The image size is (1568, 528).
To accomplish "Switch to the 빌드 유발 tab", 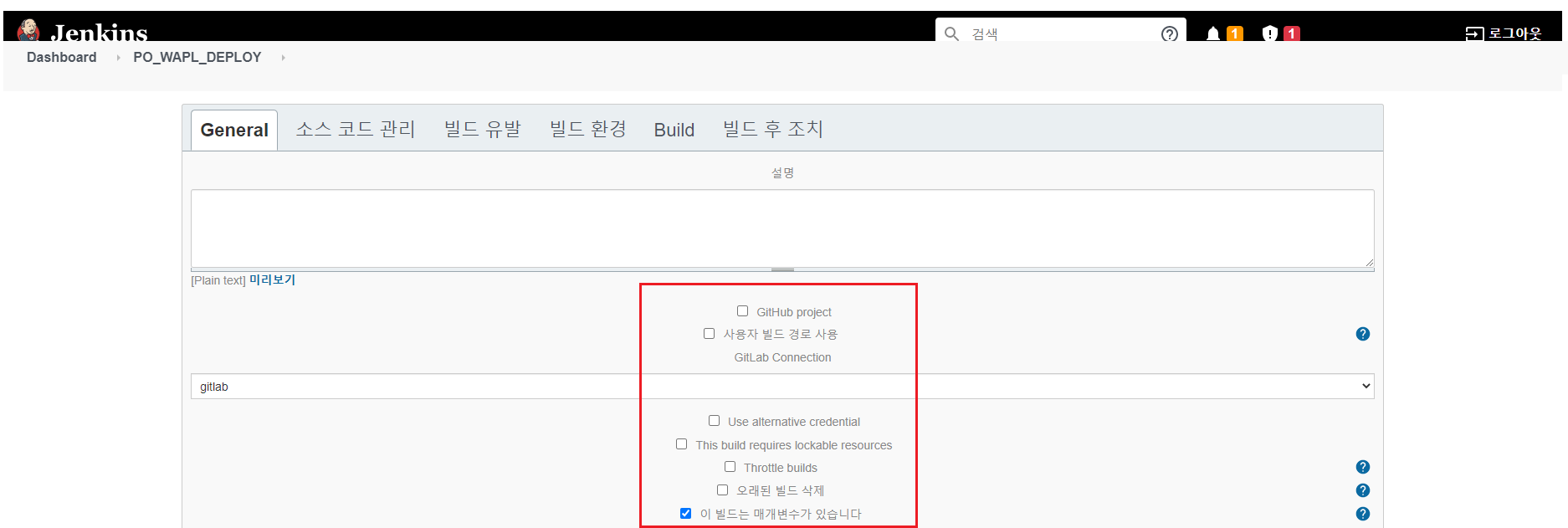I will [483, 129].
